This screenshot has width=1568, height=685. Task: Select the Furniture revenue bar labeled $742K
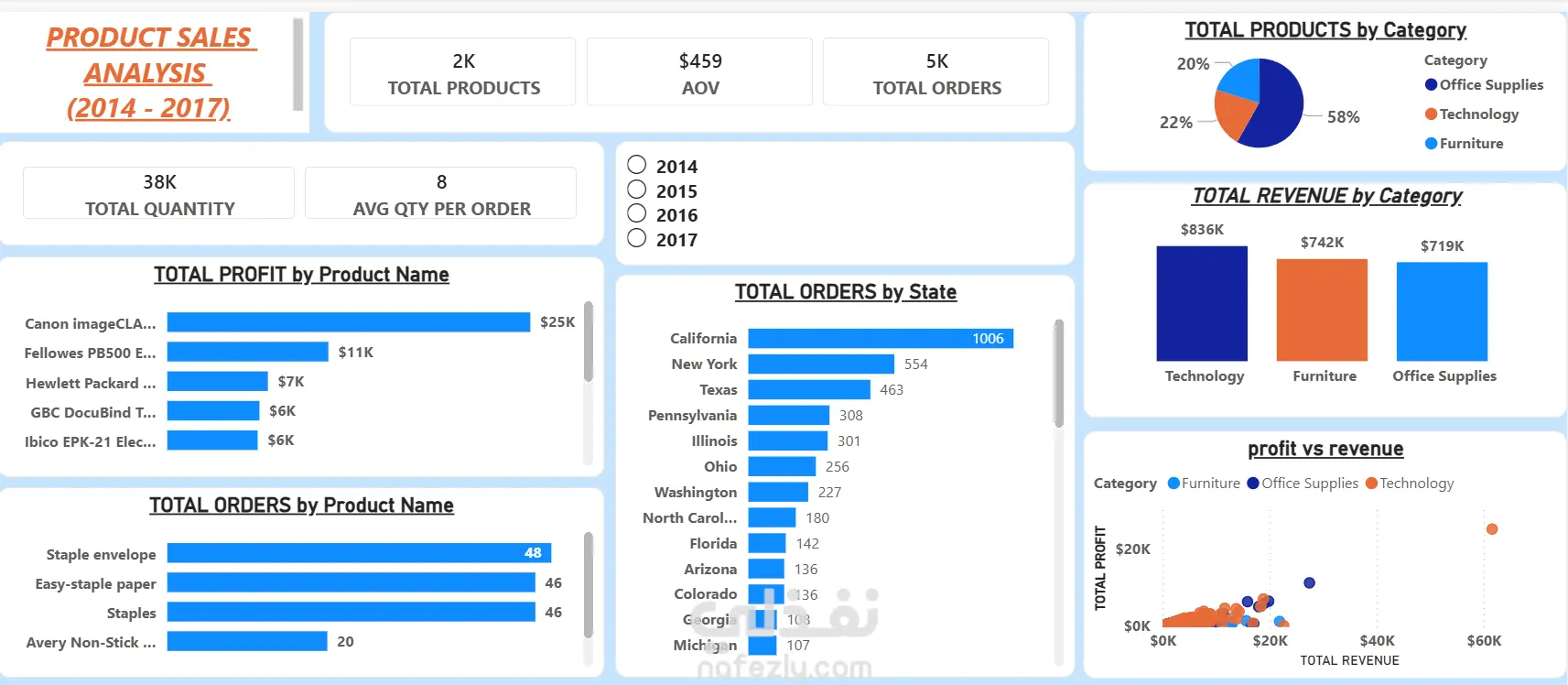(1322, 310)
